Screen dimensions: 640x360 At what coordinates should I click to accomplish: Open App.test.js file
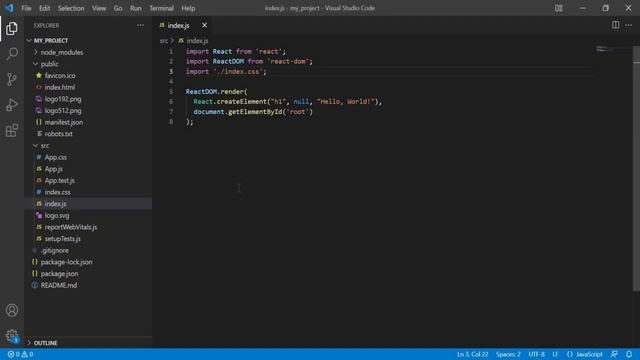point(88,180)
